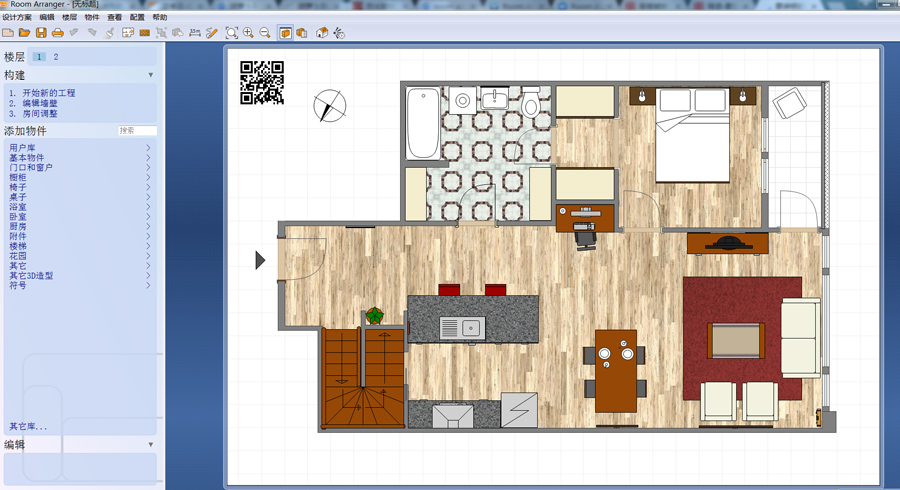Click the Zoom out magnifier icon
Image resolution: width=900 pixels, height=490 pixels.
click(x=265, y=33)
